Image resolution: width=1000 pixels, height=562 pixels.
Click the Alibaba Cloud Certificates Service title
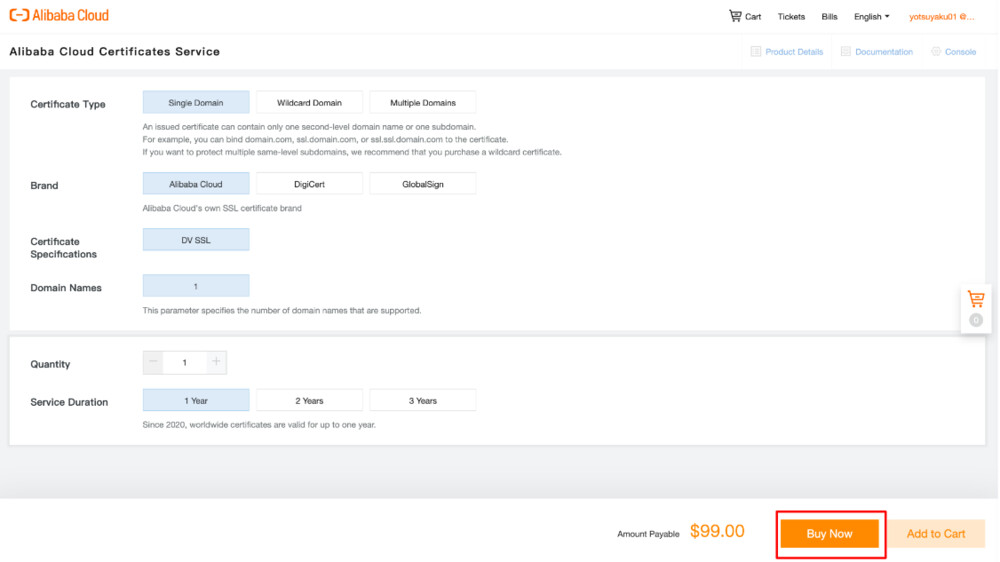tap(115, 52)
